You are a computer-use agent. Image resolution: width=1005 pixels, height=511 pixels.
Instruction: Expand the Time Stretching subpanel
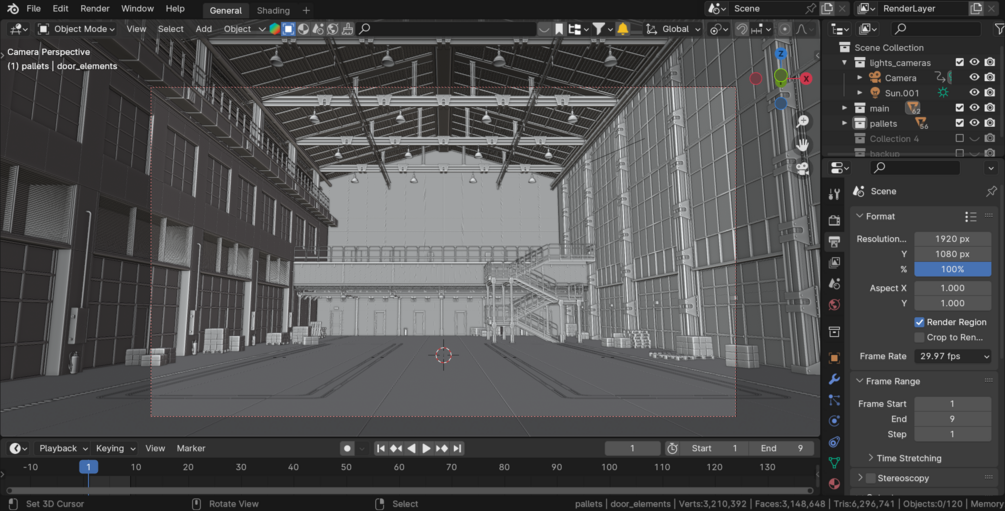coord(904,458)
